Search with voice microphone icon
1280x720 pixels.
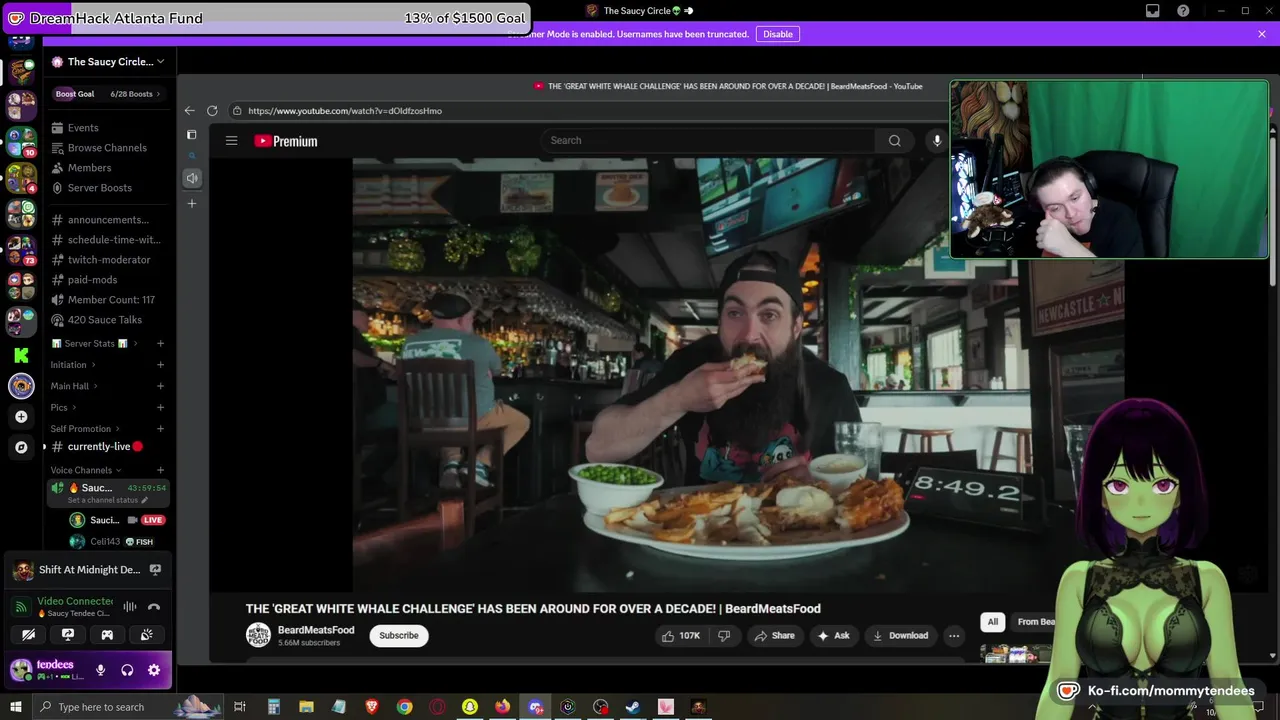[x=937, y=140]
